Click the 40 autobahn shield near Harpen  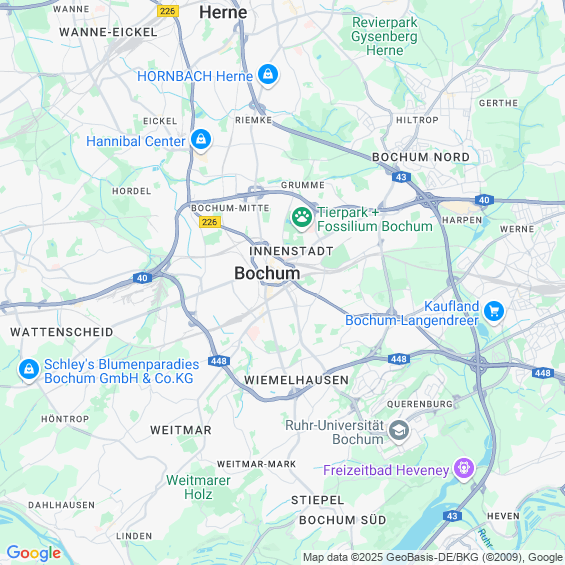(x=484, y=200)
